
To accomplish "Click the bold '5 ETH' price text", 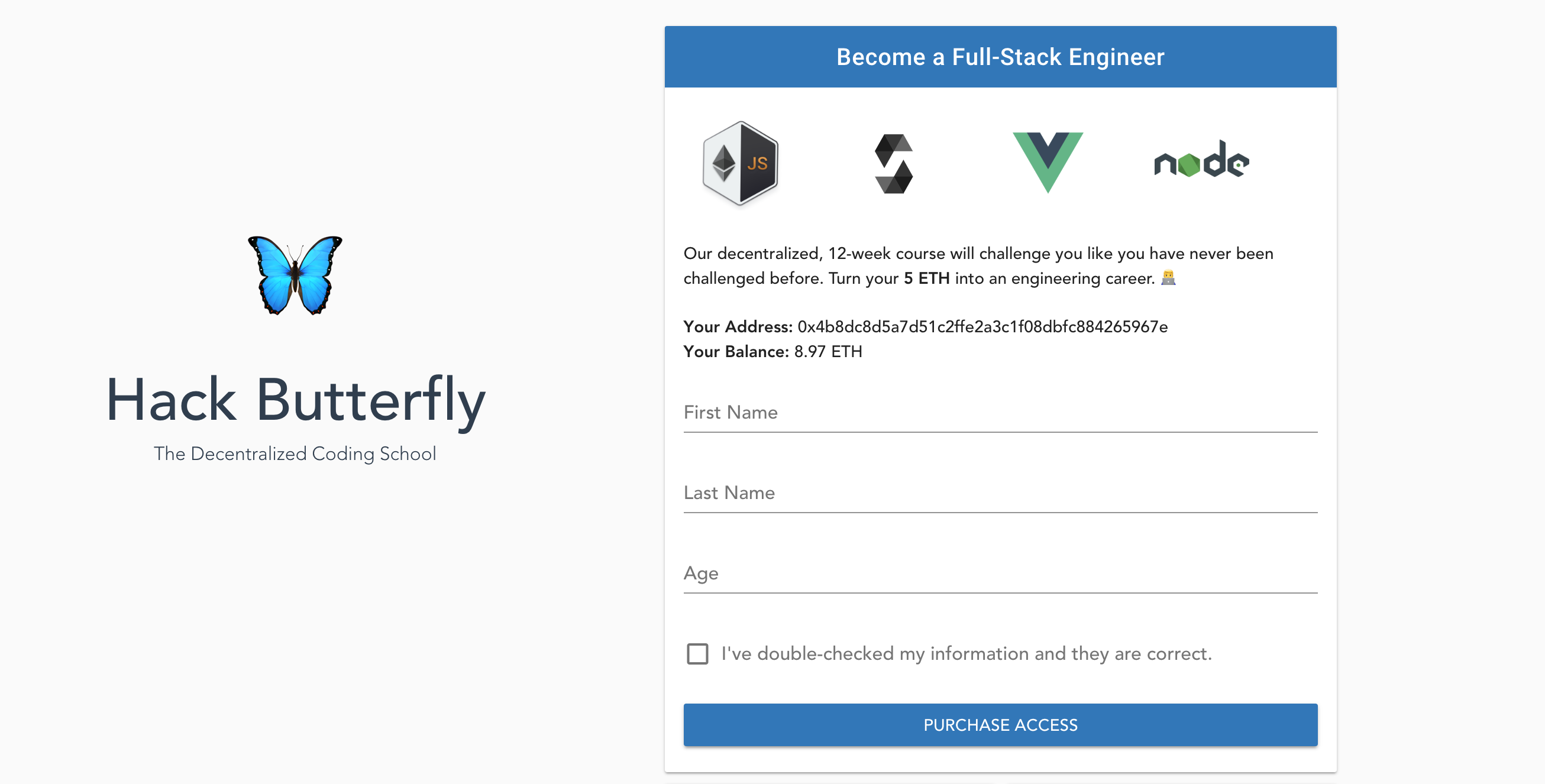I will point(927,278).
